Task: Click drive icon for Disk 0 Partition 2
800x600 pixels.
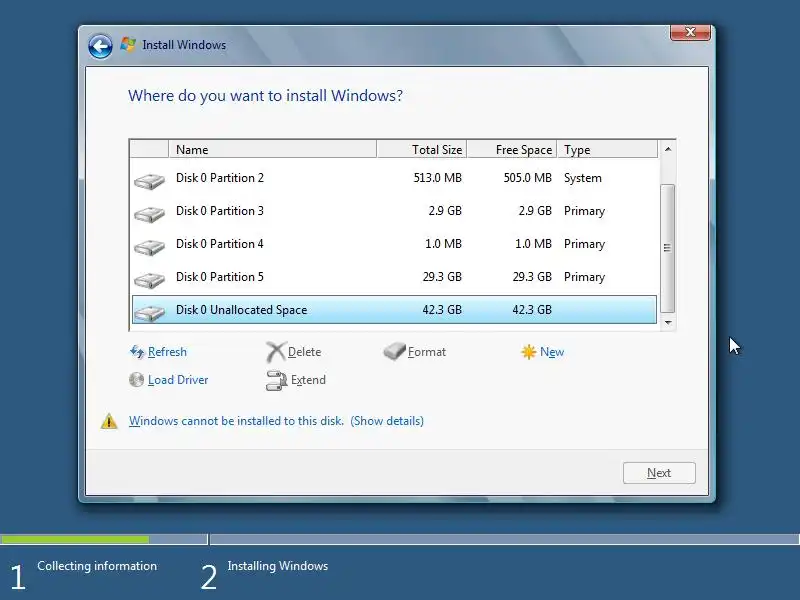Action: (149, 181)
